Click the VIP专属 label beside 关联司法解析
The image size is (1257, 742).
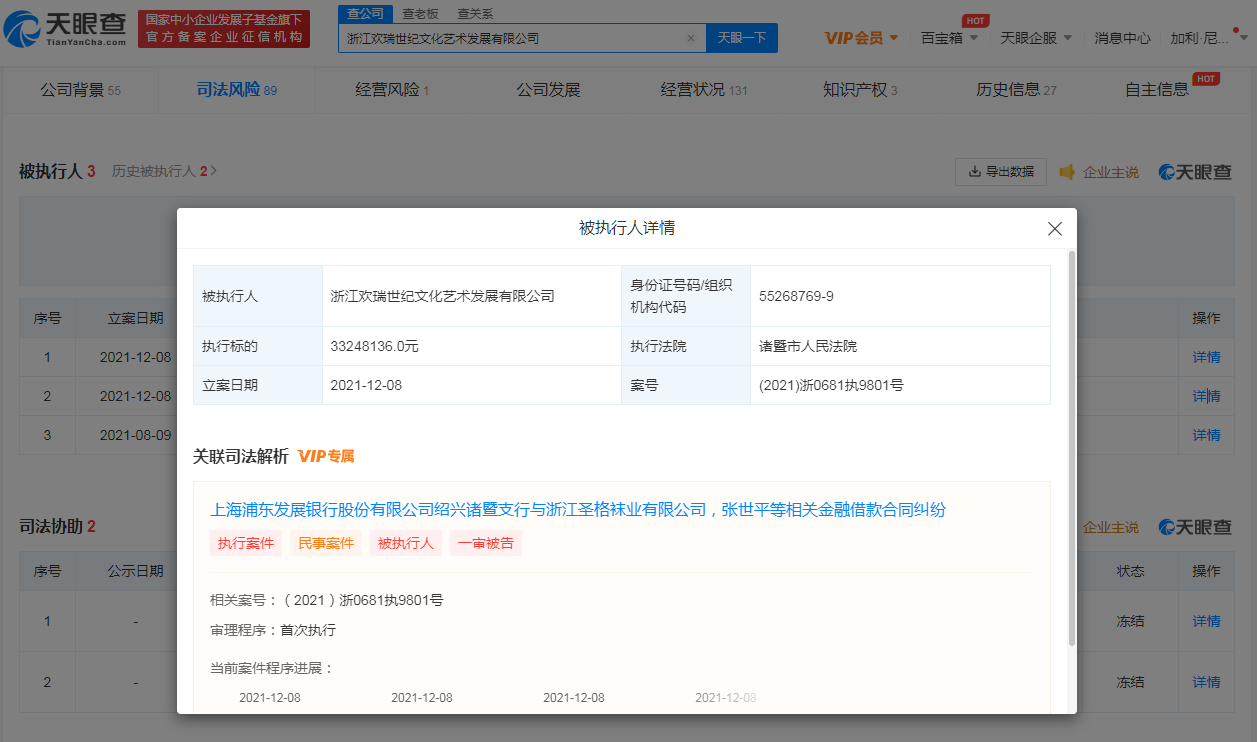point(326,456)
